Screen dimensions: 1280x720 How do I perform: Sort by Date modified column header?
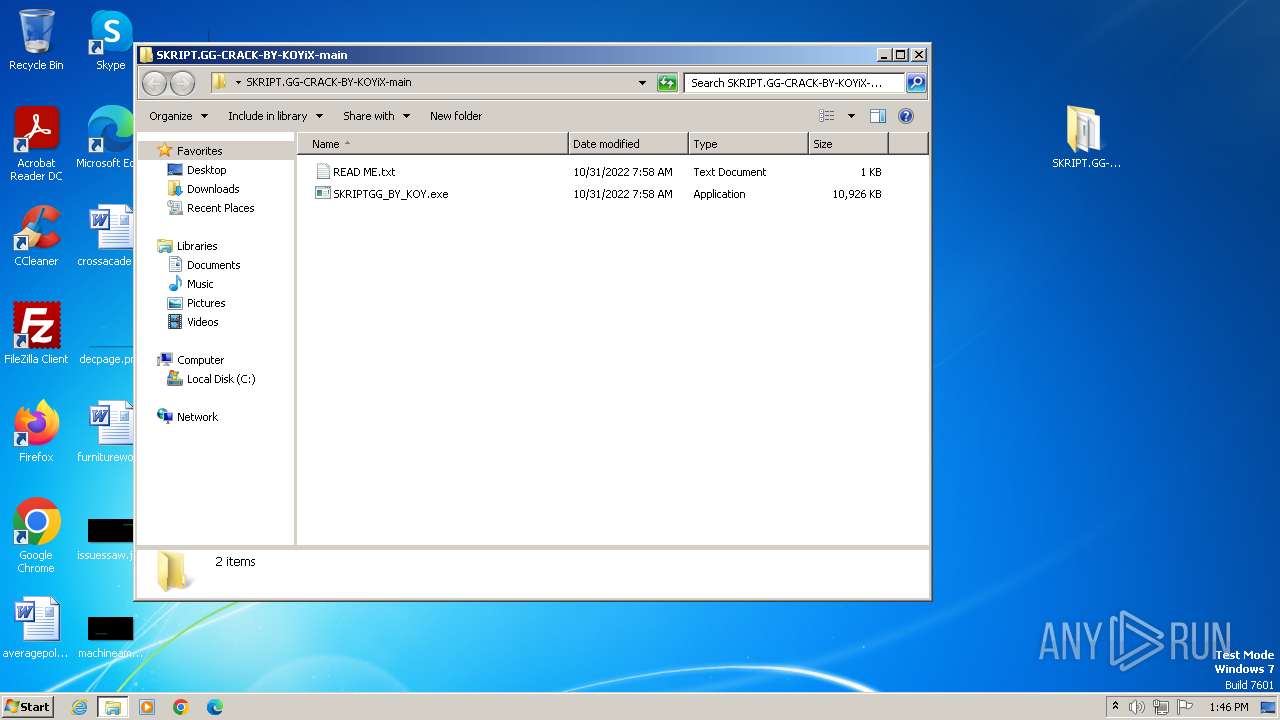pyautogui.click(x=628, y=144)
